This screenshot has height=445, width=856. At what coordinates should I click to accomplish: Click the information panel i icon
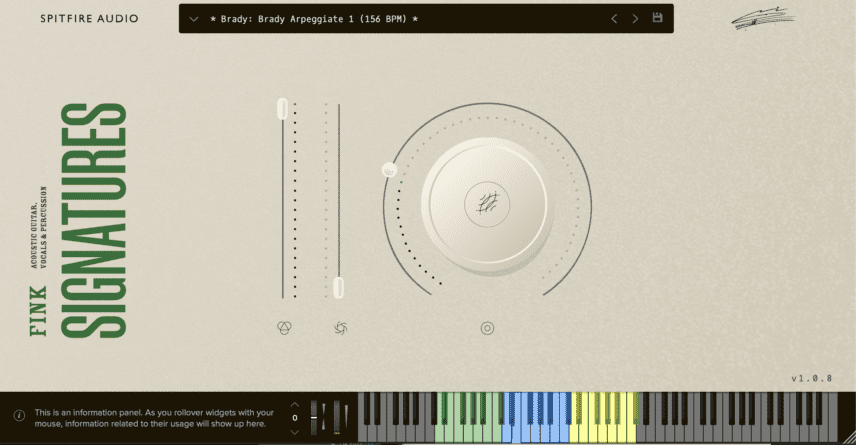click(x=19, y=416)
